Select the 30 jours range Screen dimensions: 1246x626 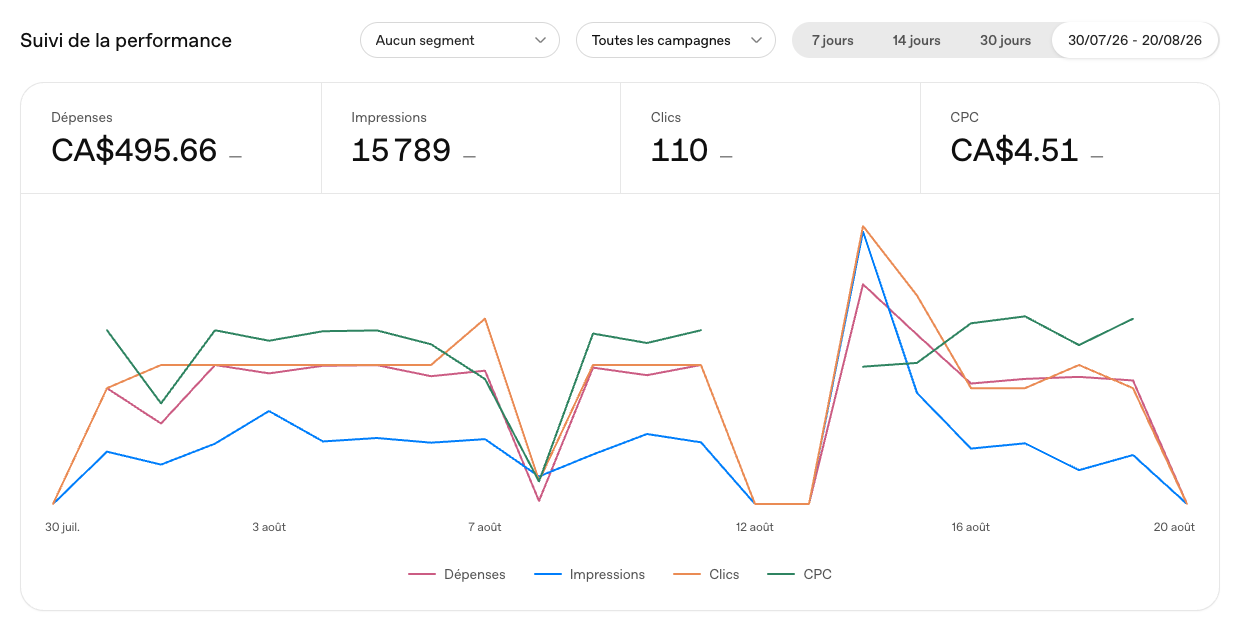1005,41
